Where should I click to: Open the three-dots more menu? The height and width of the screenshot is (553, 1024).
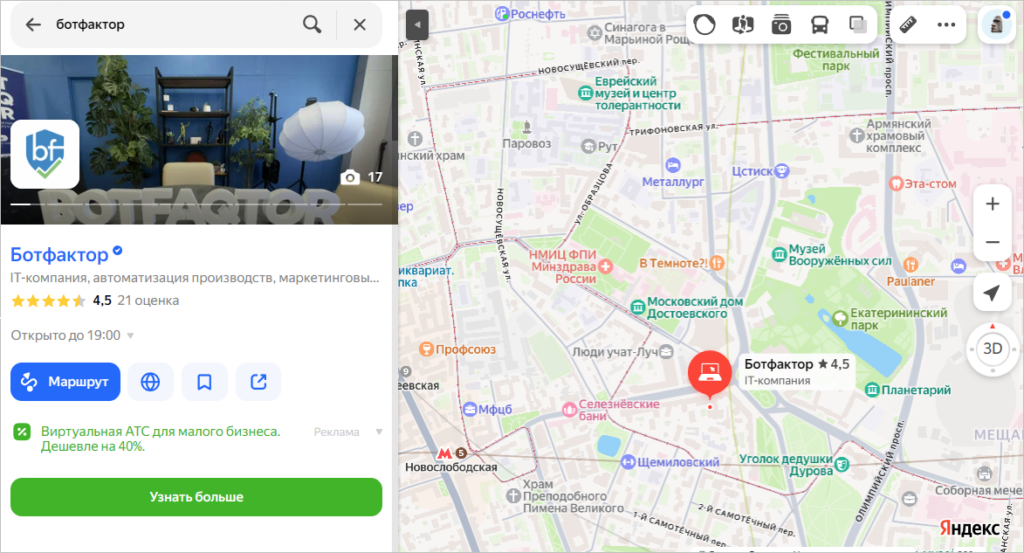click(946, 25)
